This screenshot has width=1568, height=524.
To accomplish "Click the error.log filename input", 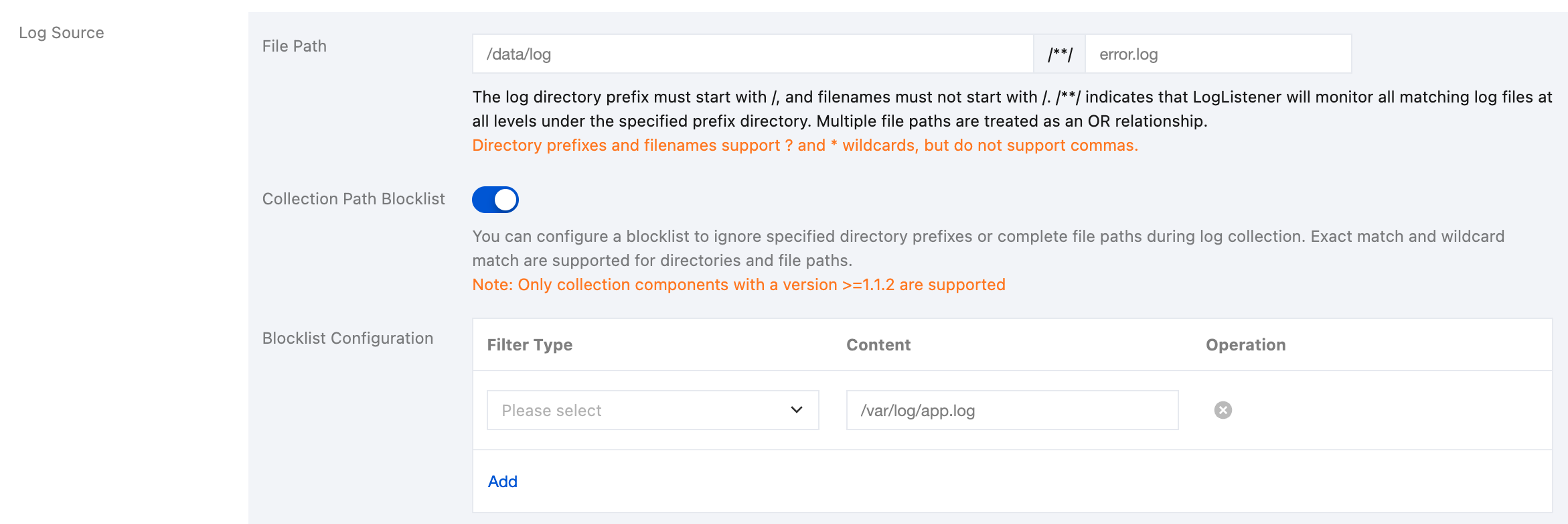I will (x=1217, y=54).
